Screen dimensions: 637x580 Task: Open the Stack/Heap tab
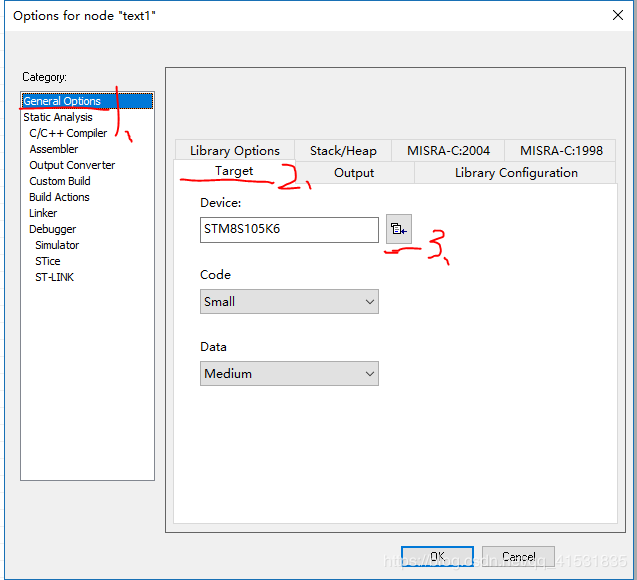(343, 151)
